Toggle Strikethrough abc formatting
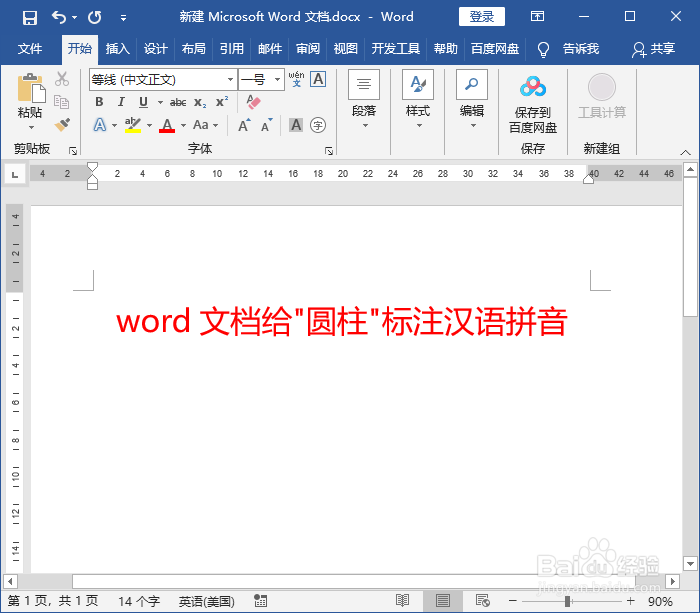Image resolution: width=700 pixels, height=613 pixels. 178,102
